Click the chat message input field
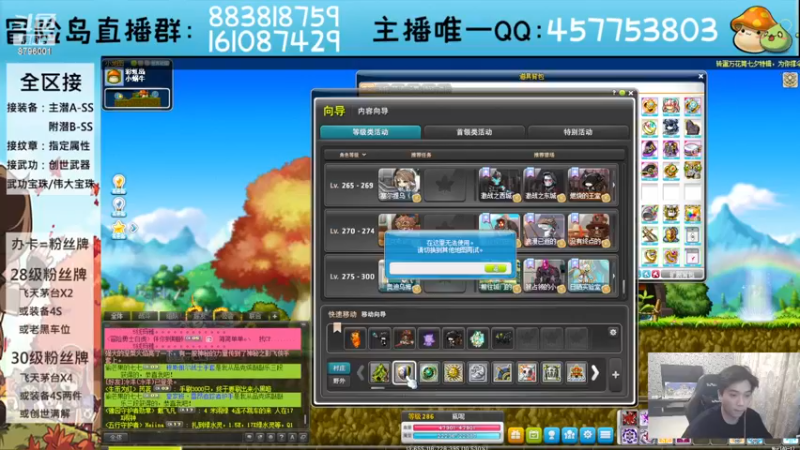The height and width of the screenshot is (450, 800). (186, 437)
